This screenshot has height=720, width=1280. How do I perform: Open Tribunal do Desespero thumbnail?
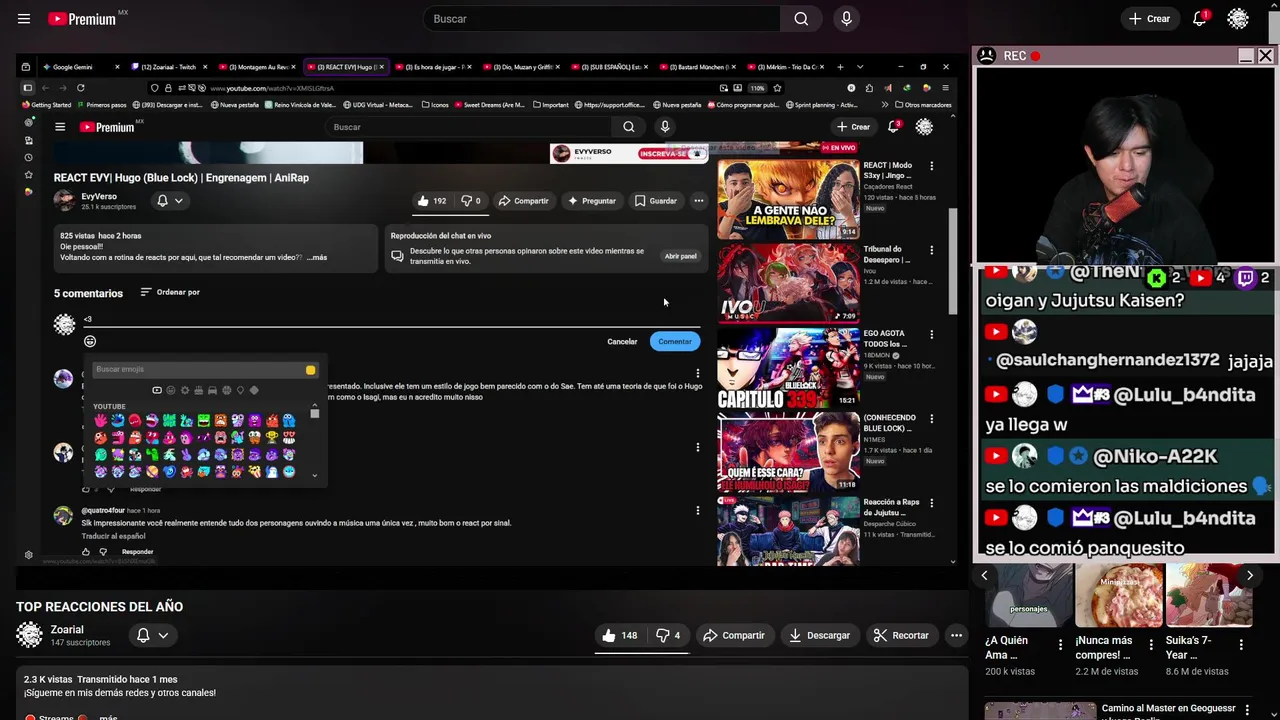click(788, 283)
